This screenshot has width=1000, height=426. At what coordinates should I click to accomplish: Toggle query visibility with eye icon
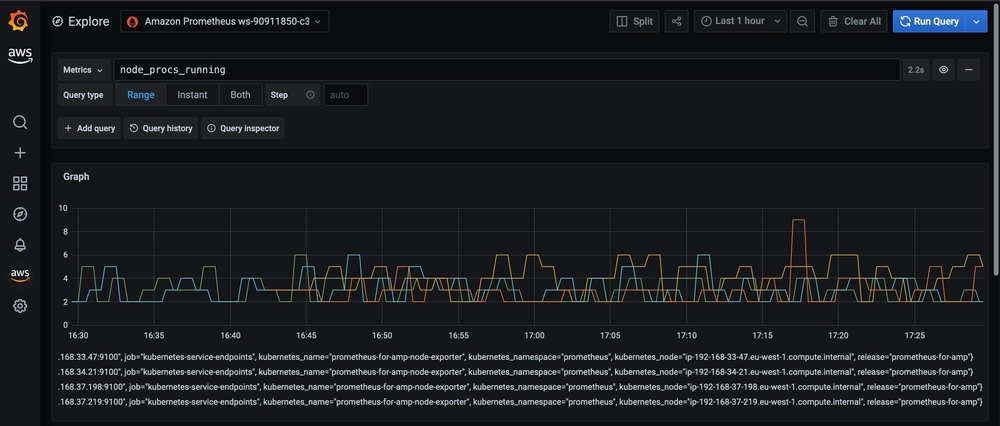(x=943, y=70)
